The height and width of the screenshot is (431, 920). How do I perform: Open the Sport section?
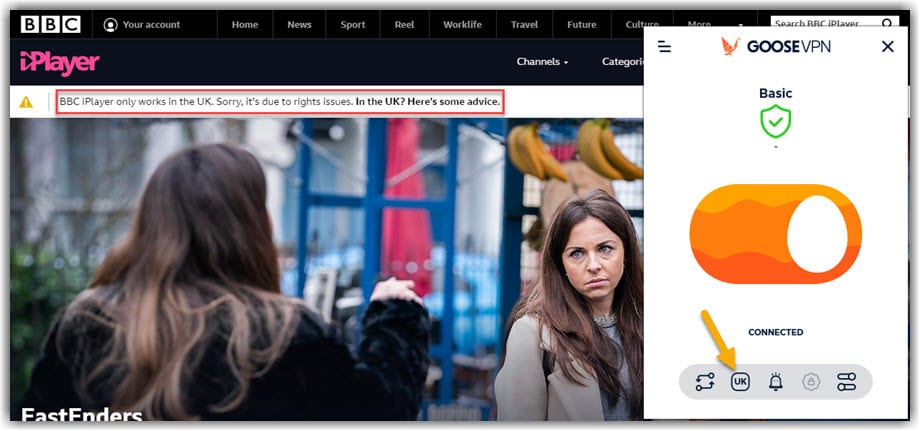point(353,25)
